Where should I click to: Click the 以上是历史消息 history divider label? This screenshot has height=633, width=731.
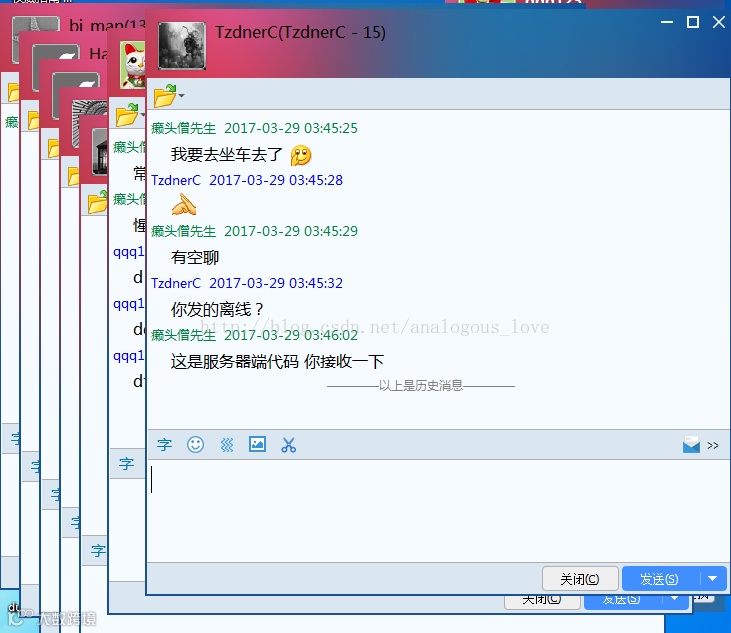421,385
